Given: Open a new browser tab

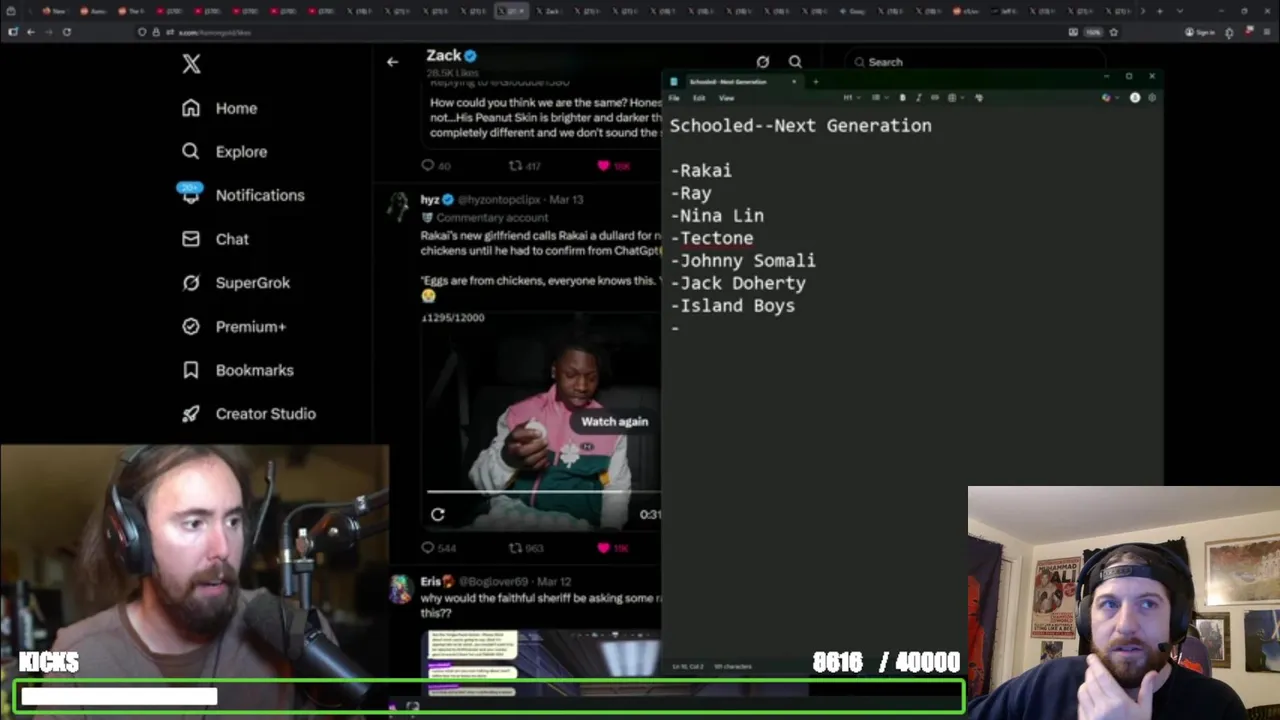Looking at the screenshot, I should (x=1160, y=11).
